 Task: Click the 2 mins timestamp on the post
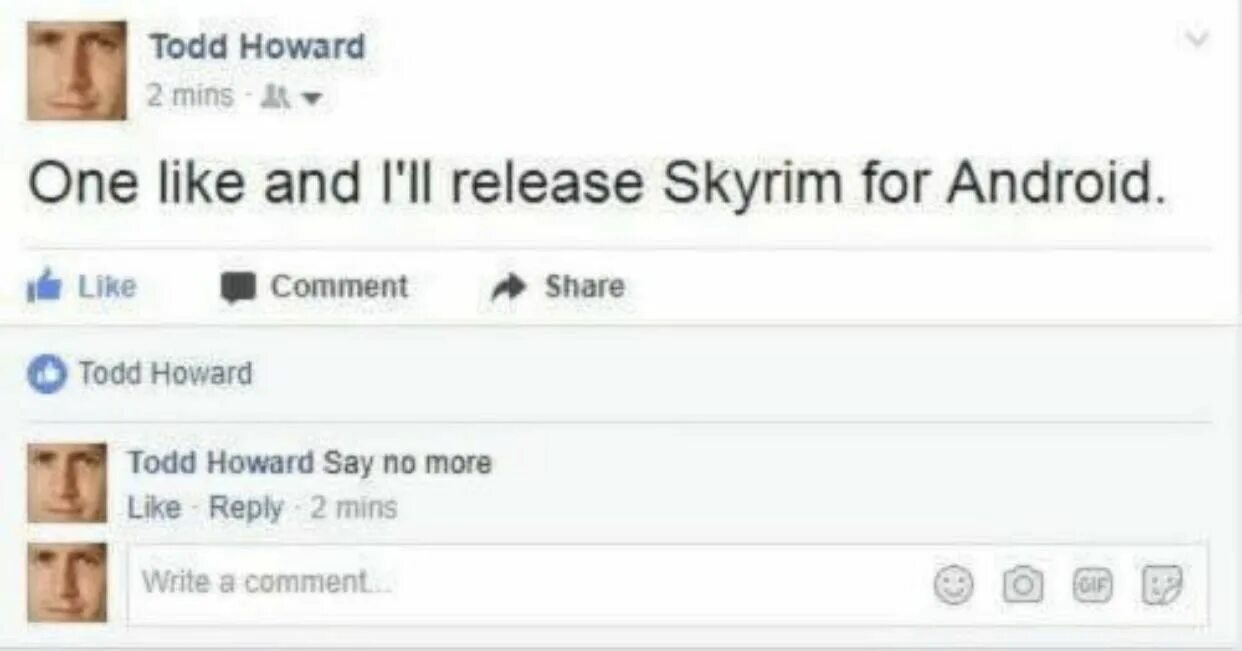click(190, 97)
